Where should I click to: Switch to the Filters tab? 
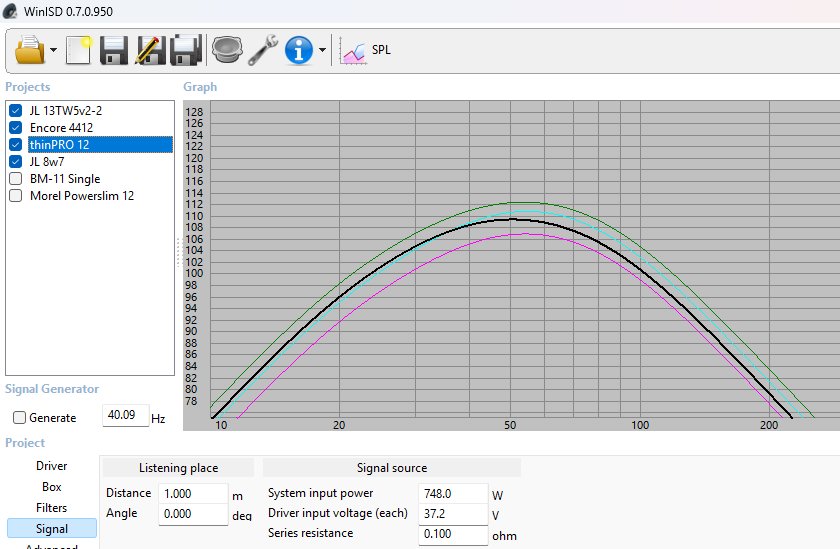coord(51,507)
